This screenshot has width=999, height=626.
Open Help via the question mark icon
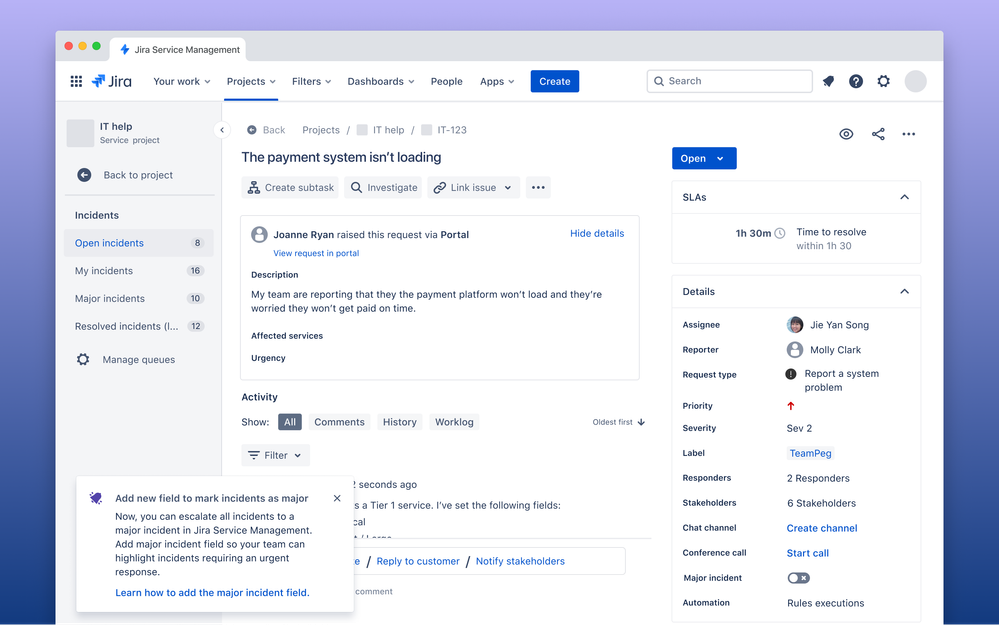pos(856,81)
